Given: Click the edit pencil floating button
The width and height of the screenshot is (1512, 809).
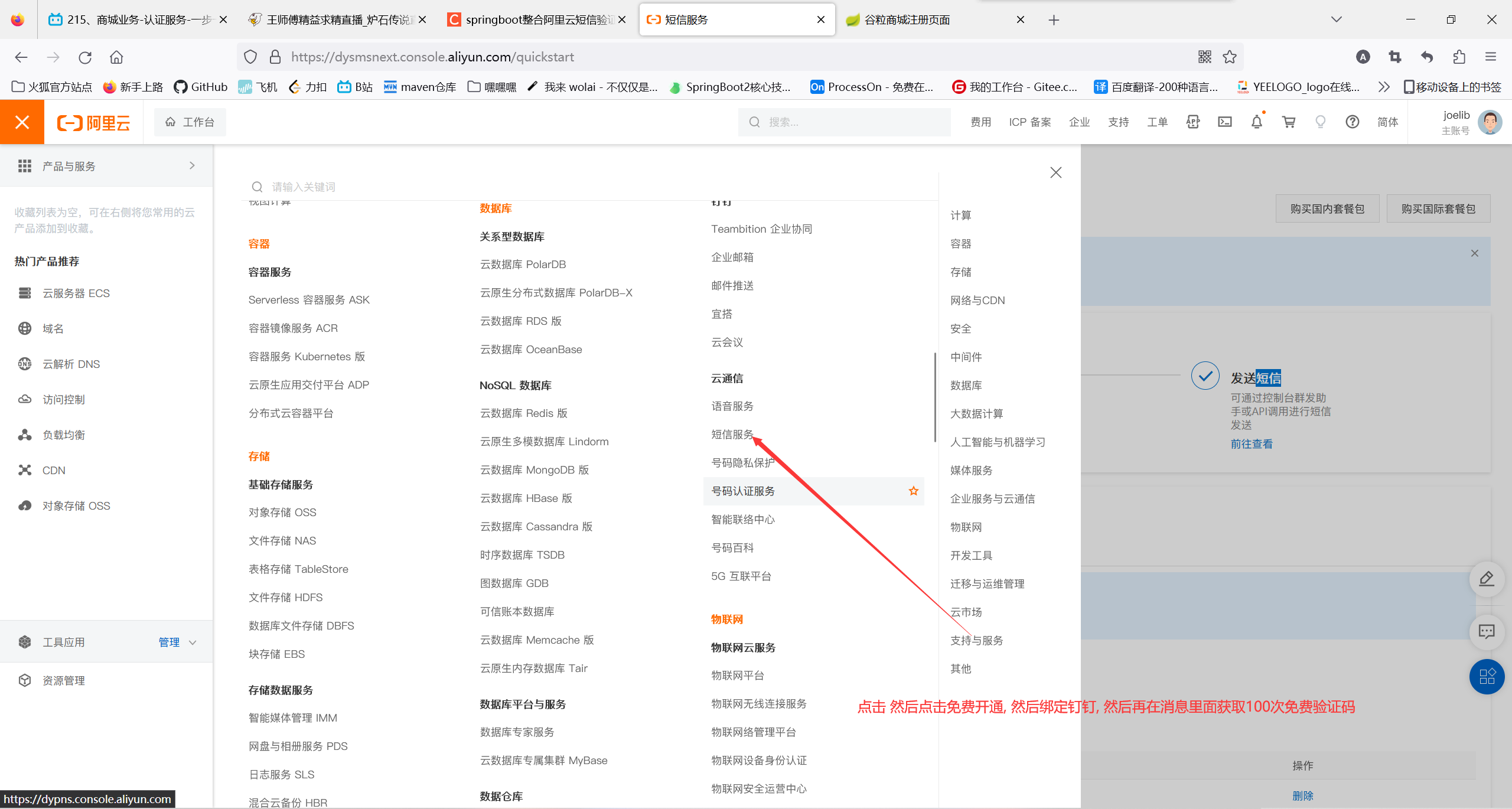Looking at the screenshot, I should pyautogui.click(x=1486, y=579).
